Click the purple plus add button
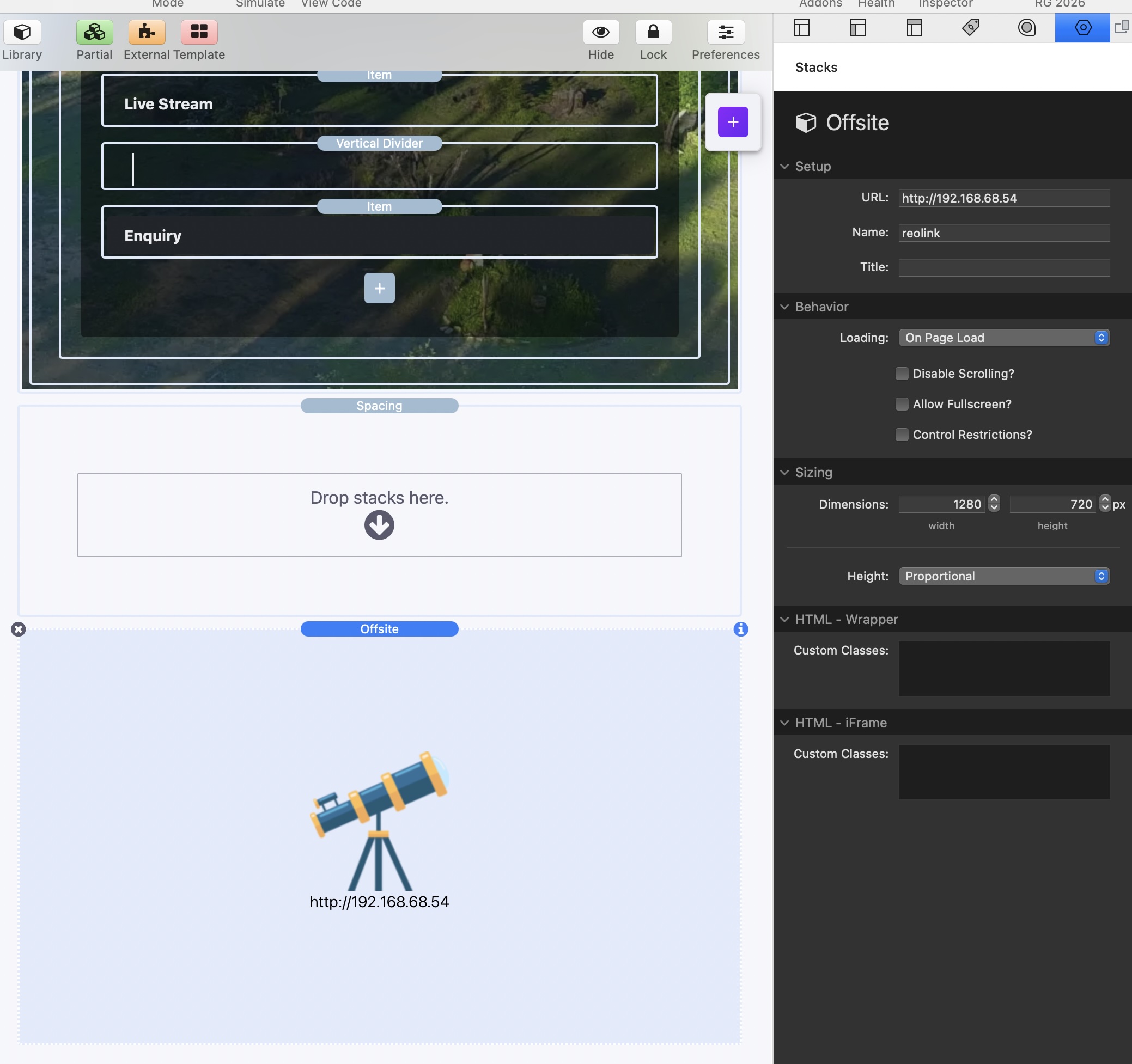 click(732, 122)
